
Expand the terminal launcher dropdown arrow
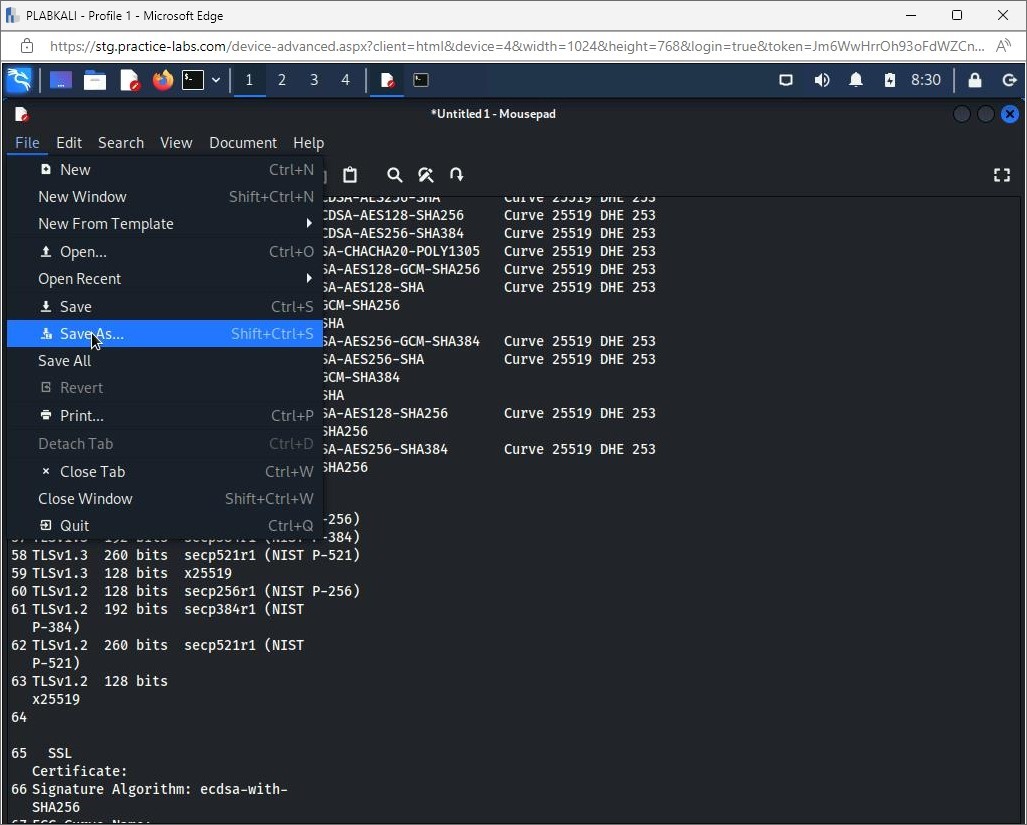pos(216,80)
